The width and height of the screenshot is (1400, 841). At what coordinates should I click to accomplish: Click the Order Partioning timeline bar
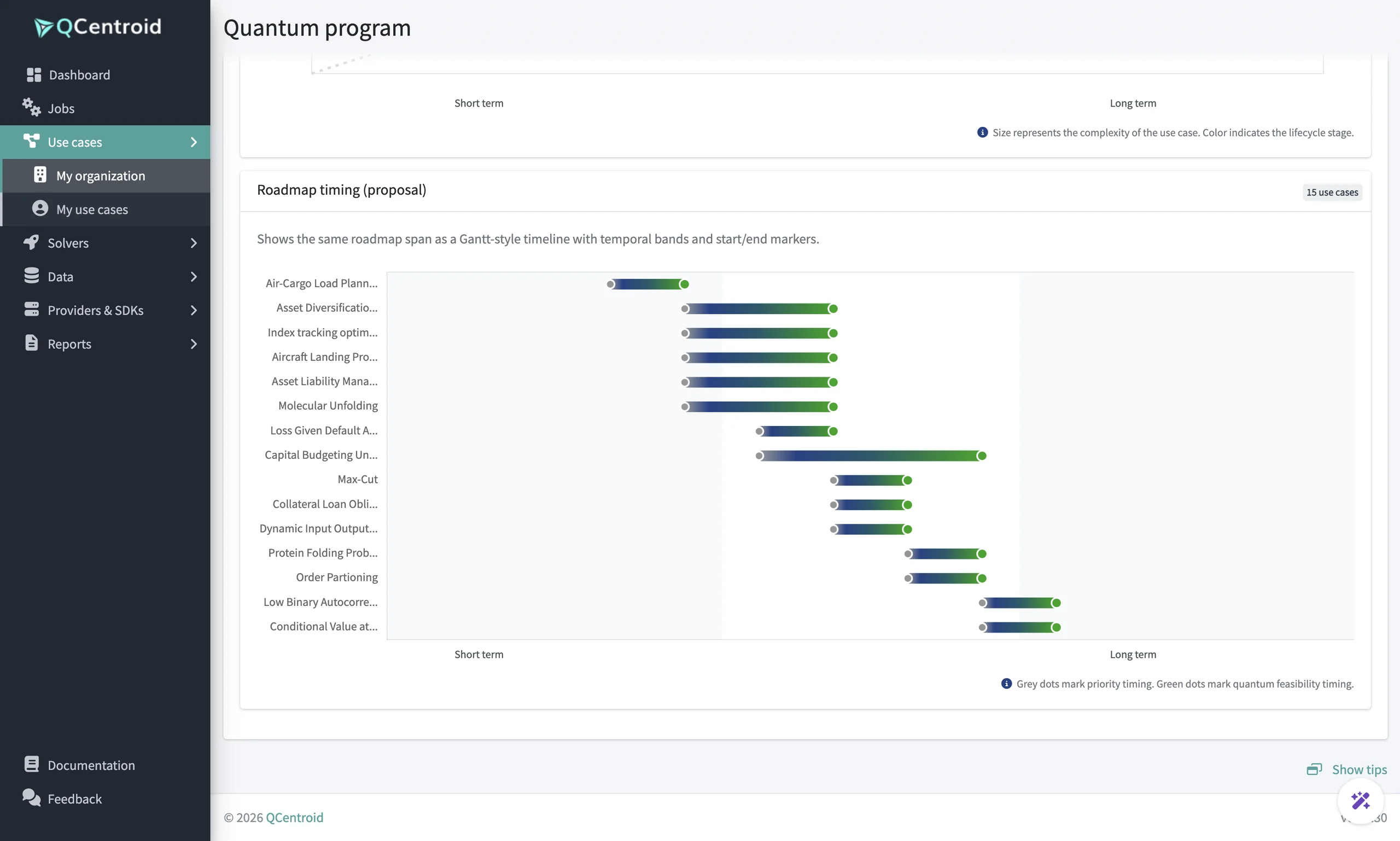pos(944,578)
